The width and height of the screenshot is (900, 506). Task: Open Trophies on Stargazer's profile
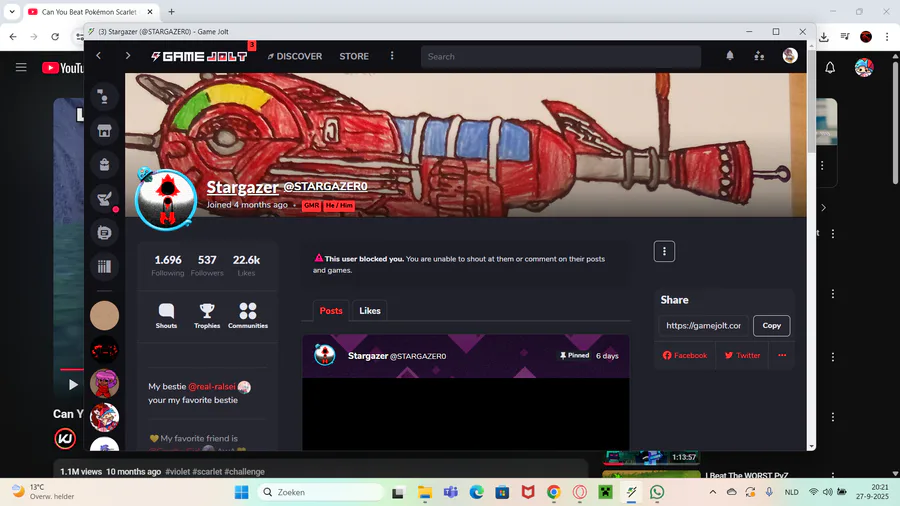pos(207,316)
